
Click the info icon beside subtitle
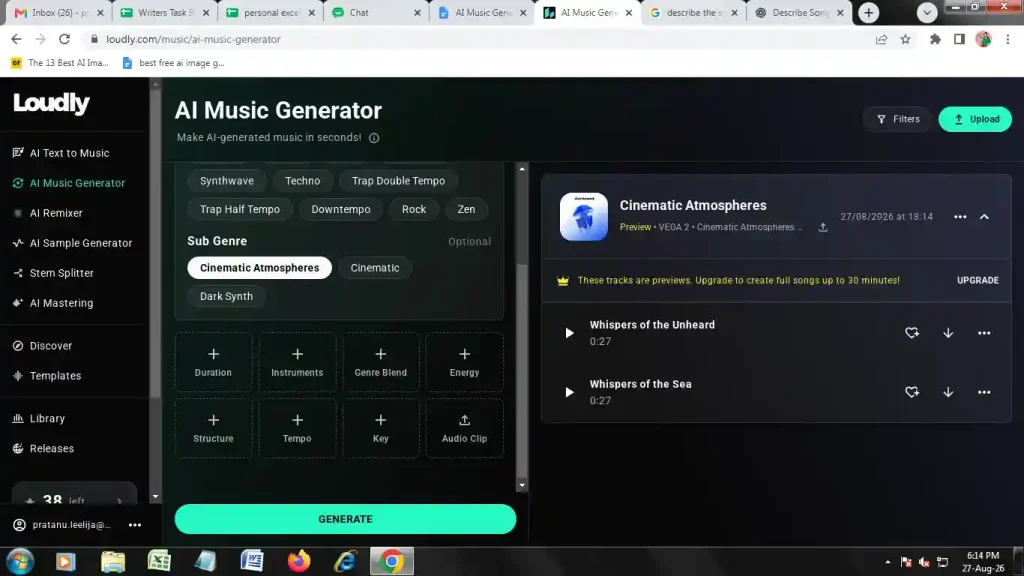point(374,138)
